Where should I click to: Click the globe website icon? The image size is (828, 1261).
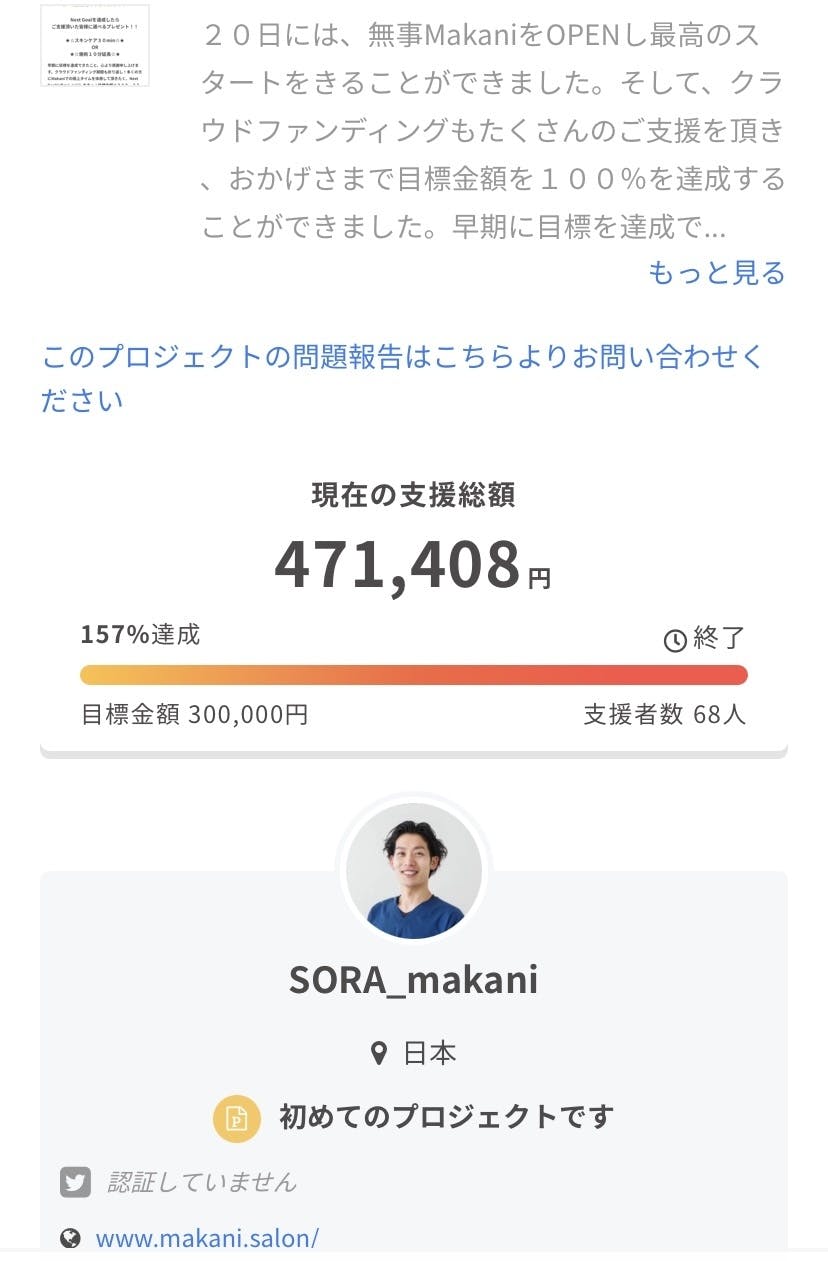click(70, 1238)
